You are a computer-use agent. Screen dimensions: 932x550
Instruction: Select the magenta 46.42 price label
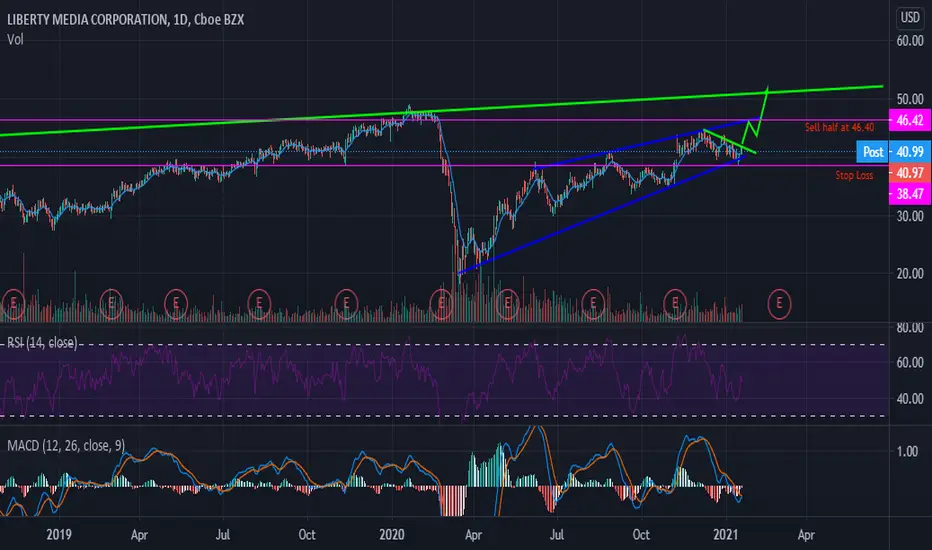[x=909, y=120]
